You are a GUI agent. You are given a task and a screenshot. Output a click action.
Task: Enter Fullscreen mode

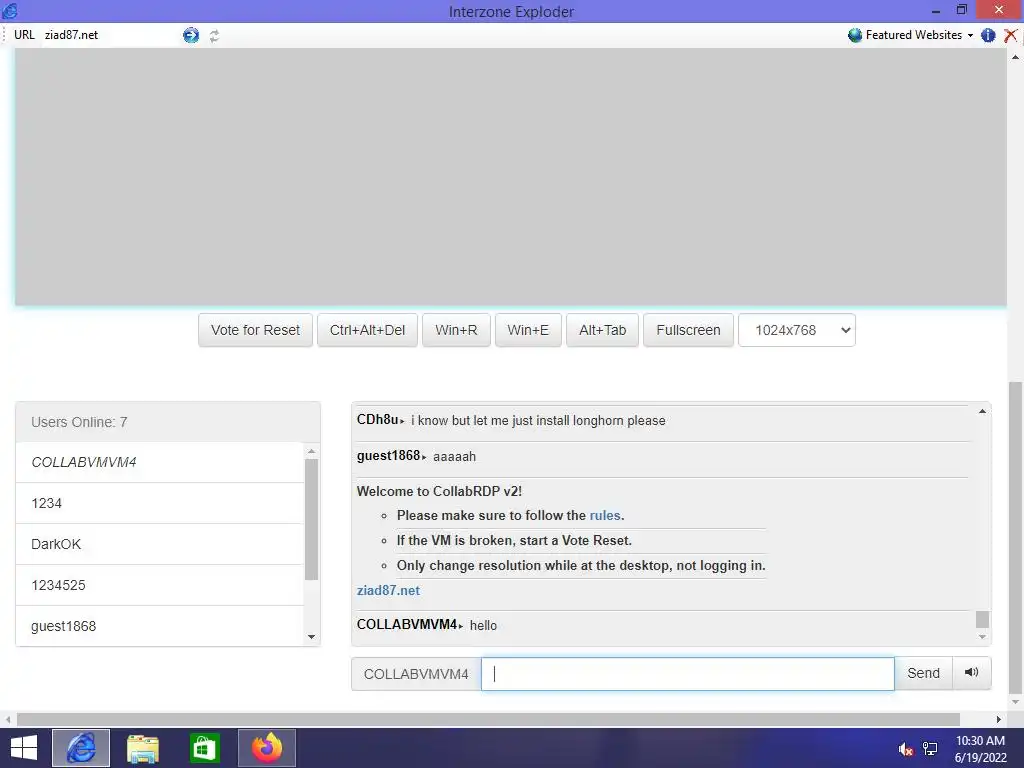[x=688, y=330]
